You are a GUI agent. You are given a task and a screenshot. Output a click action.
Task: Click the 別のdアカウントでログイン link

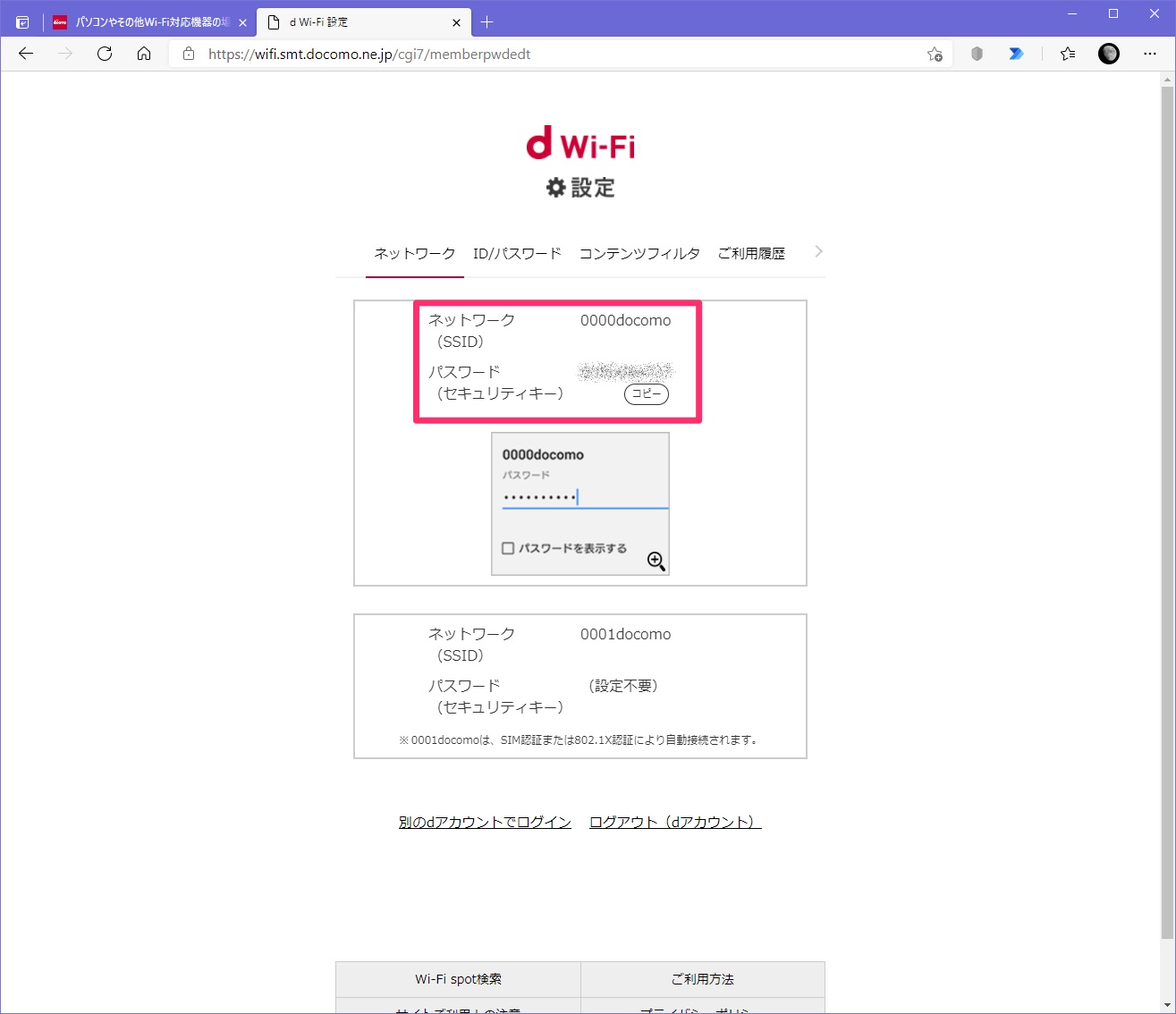[485, 823]
